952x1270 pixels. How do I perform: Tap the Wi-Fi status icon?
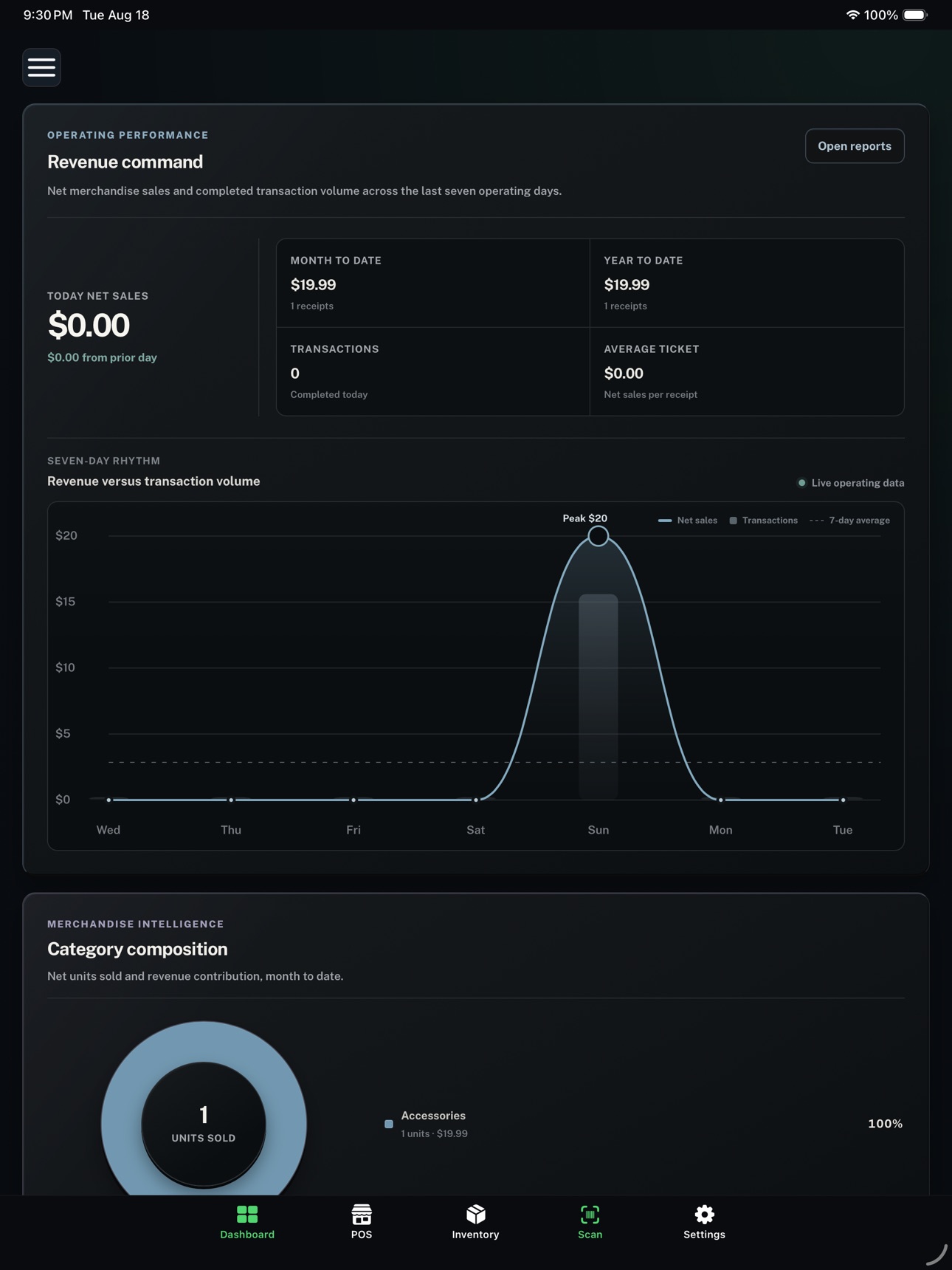pyautogui.click(x=852, y=15)
